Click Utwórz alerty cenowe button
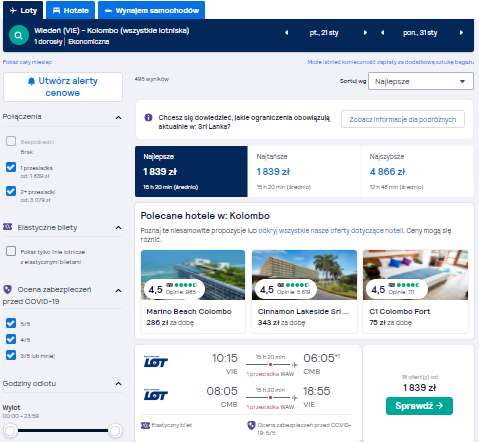Image resolution: width=479 pixels, height=442 pixels. [63, 87]
